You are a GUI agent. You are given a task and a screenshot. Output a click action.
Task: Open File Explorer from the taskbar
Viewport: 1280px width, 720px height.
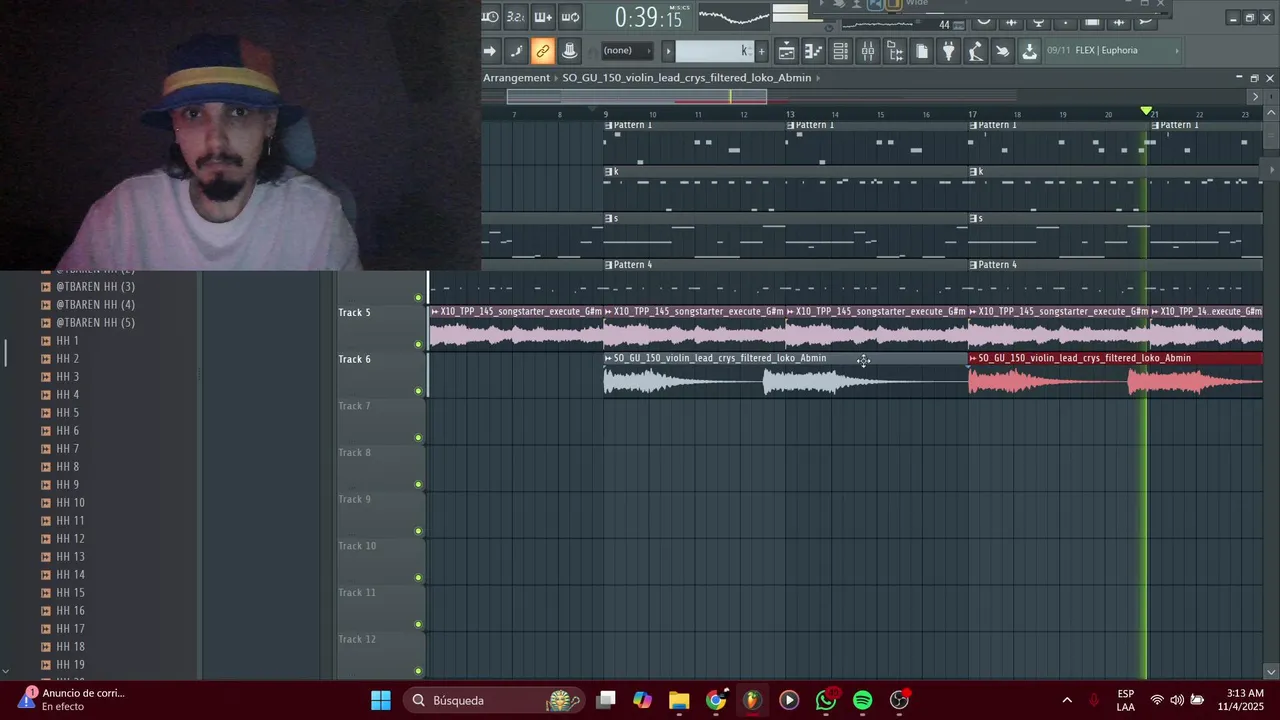[x=679, y=700]
